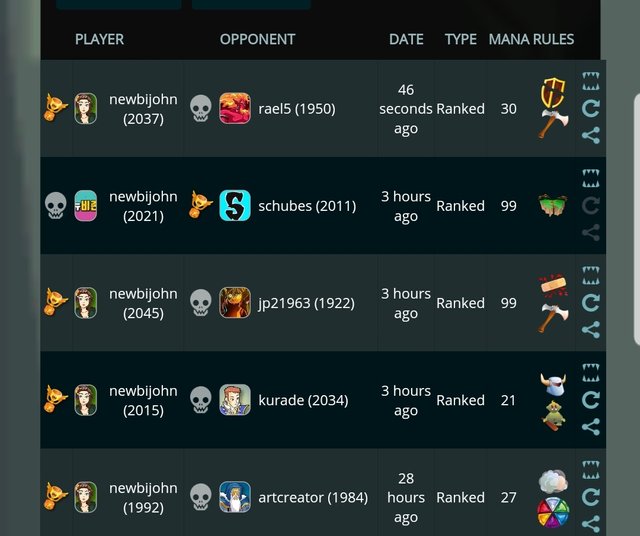The image size is (640, 536).
Task: Open schubes' blue S avatar
Action: click(x=235, y=206)
